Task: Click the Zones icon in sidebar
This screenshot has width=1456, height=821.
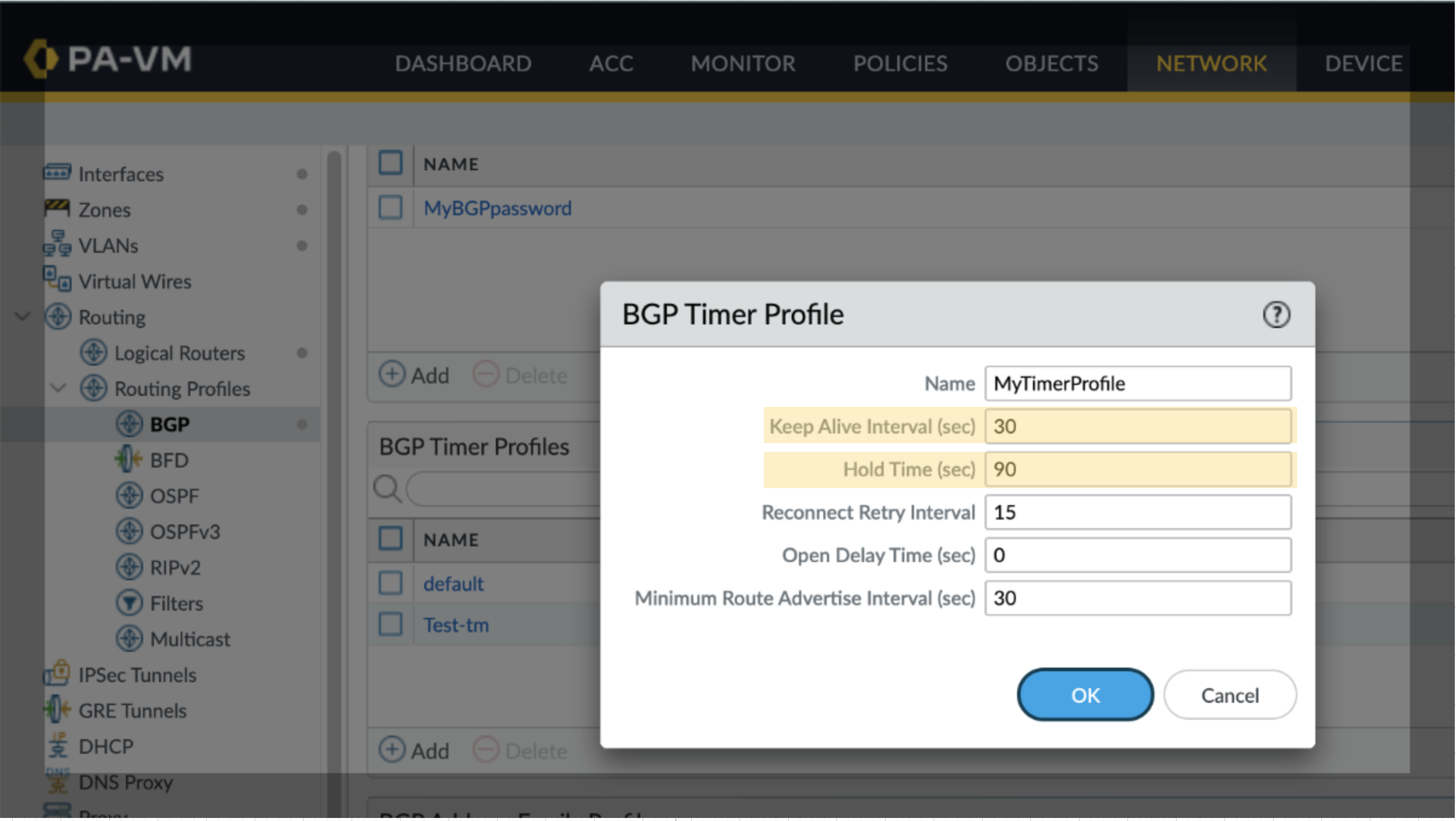Action: (x=57, y=209)
